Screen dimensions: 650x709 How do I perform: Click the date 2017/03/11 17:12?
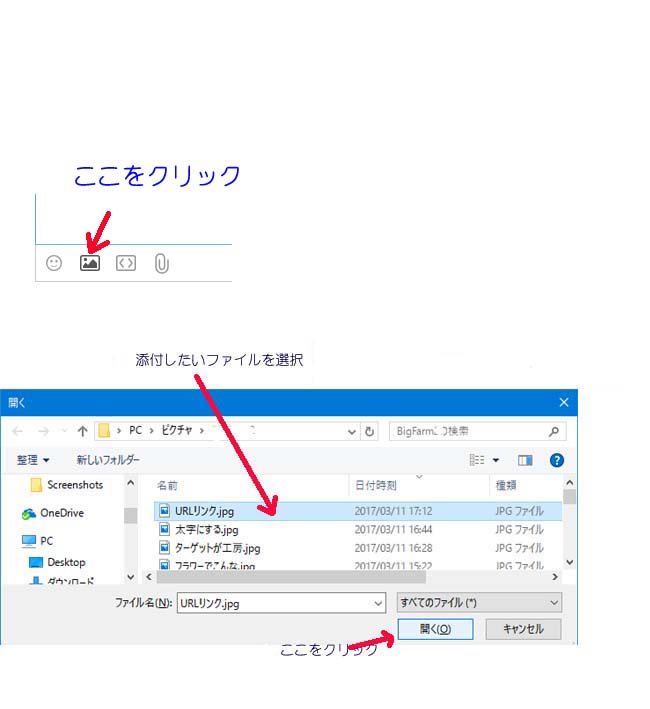(x=393, y=511)
